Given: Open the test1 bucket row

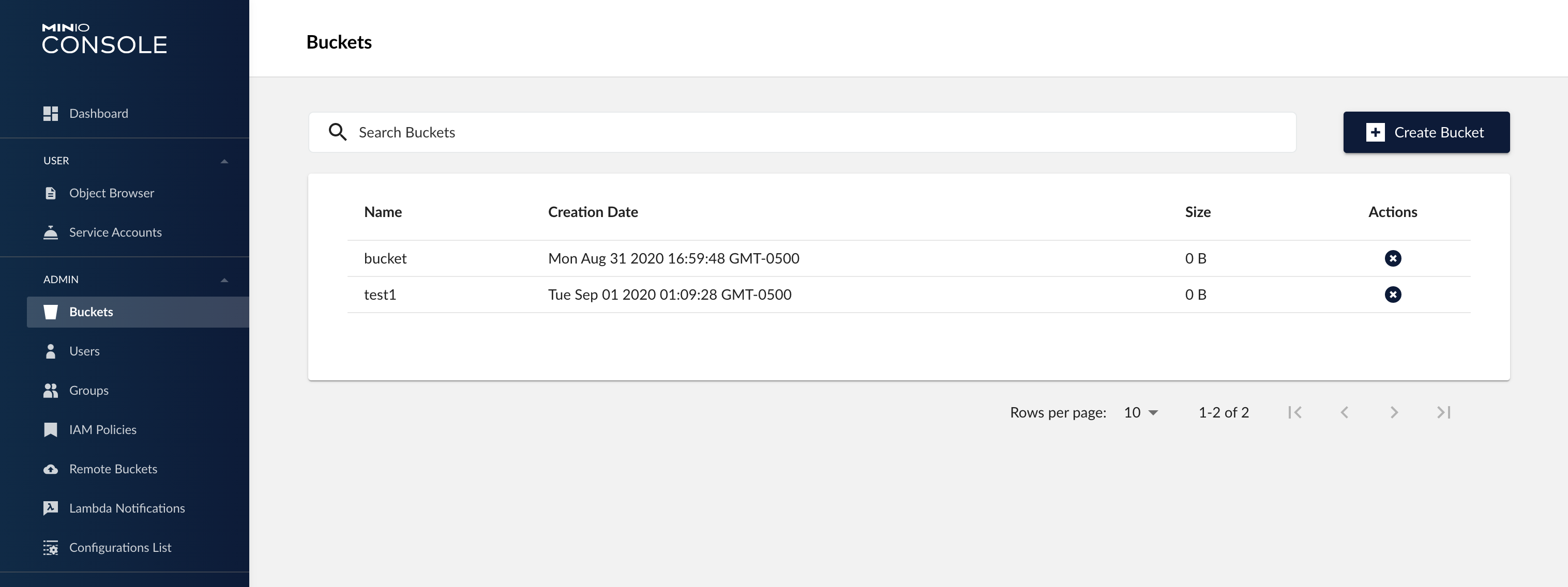Looking at the screenshot, I should [x=380, y=295].
